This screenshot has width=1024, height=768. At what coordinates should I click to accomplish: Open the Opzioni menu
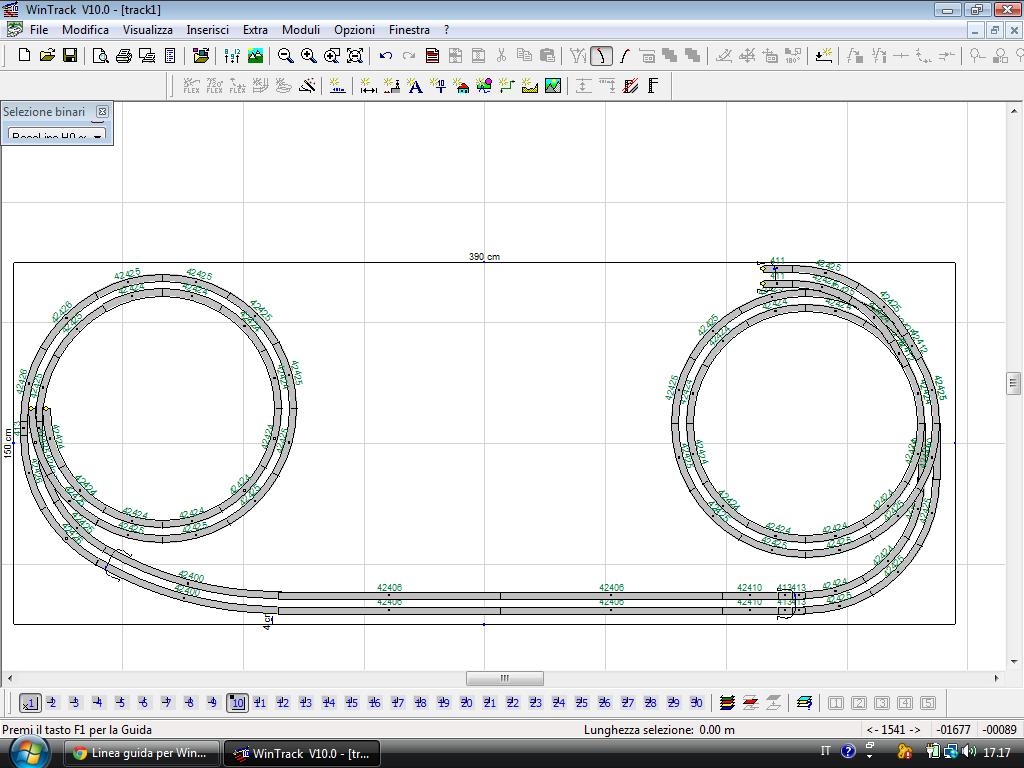[354, 29]
